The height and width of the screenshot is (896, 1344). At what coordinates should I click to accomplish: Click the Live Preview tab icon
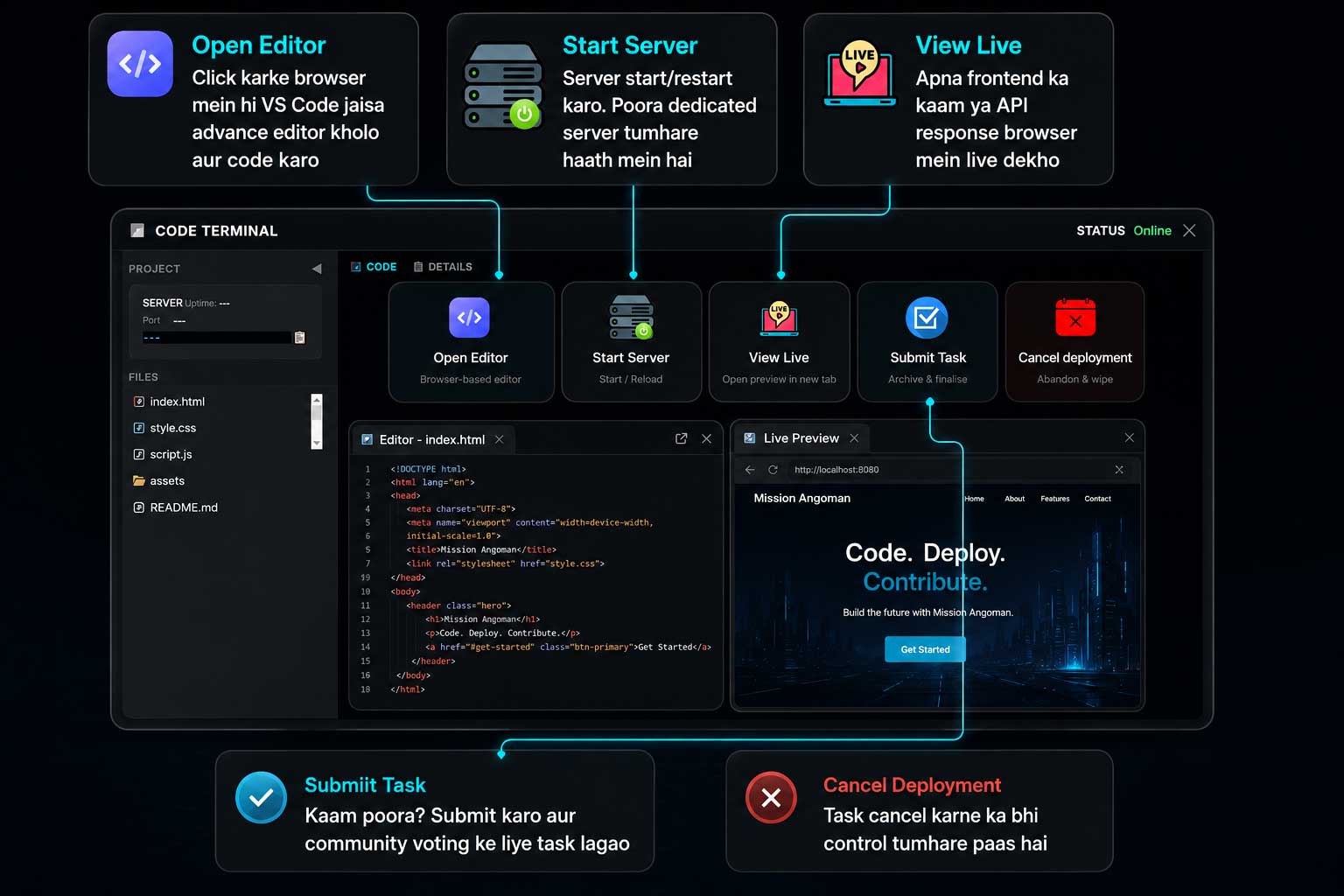750,437
